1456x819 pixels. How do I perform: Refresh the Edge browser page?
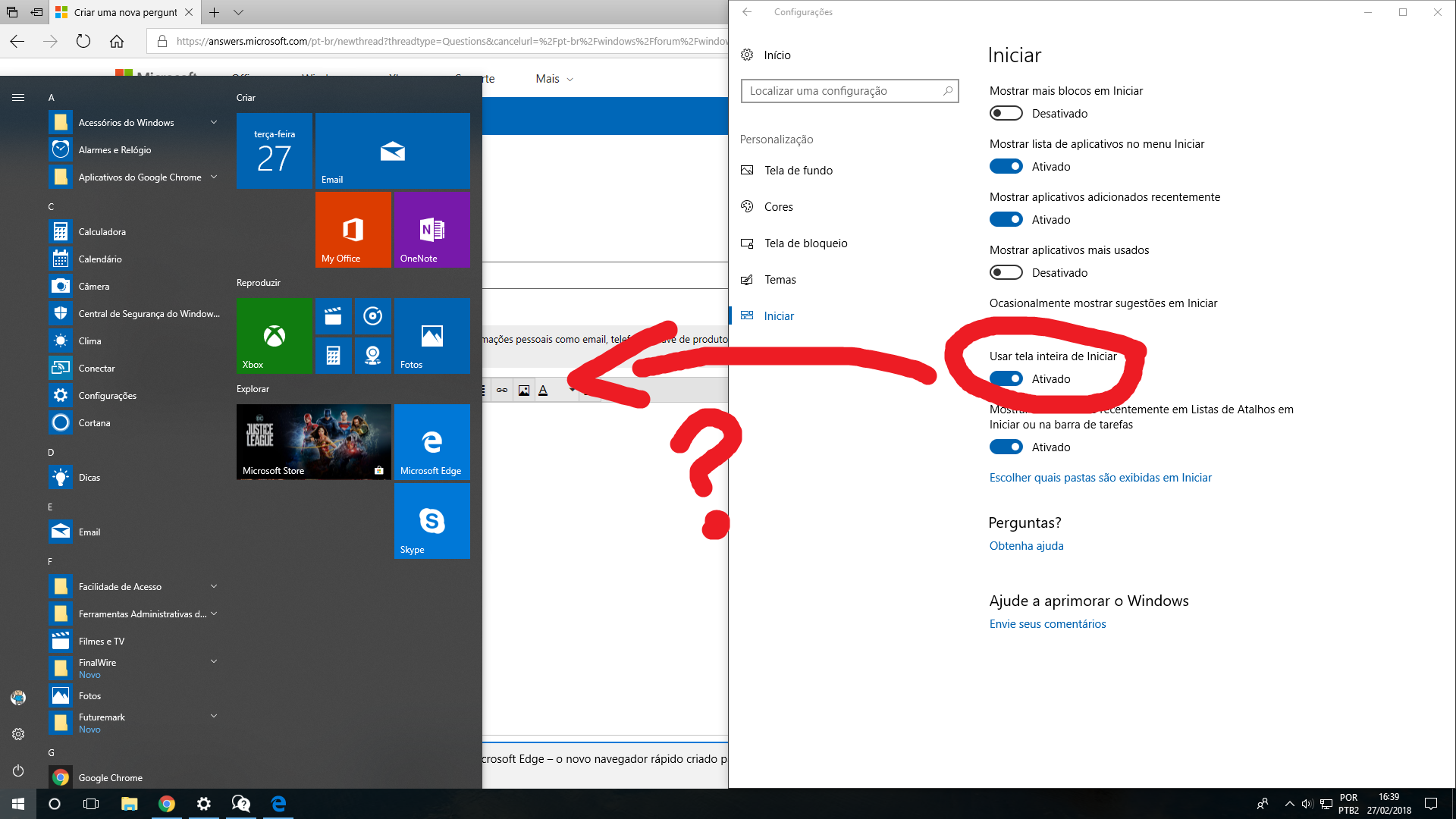[83, 41]
